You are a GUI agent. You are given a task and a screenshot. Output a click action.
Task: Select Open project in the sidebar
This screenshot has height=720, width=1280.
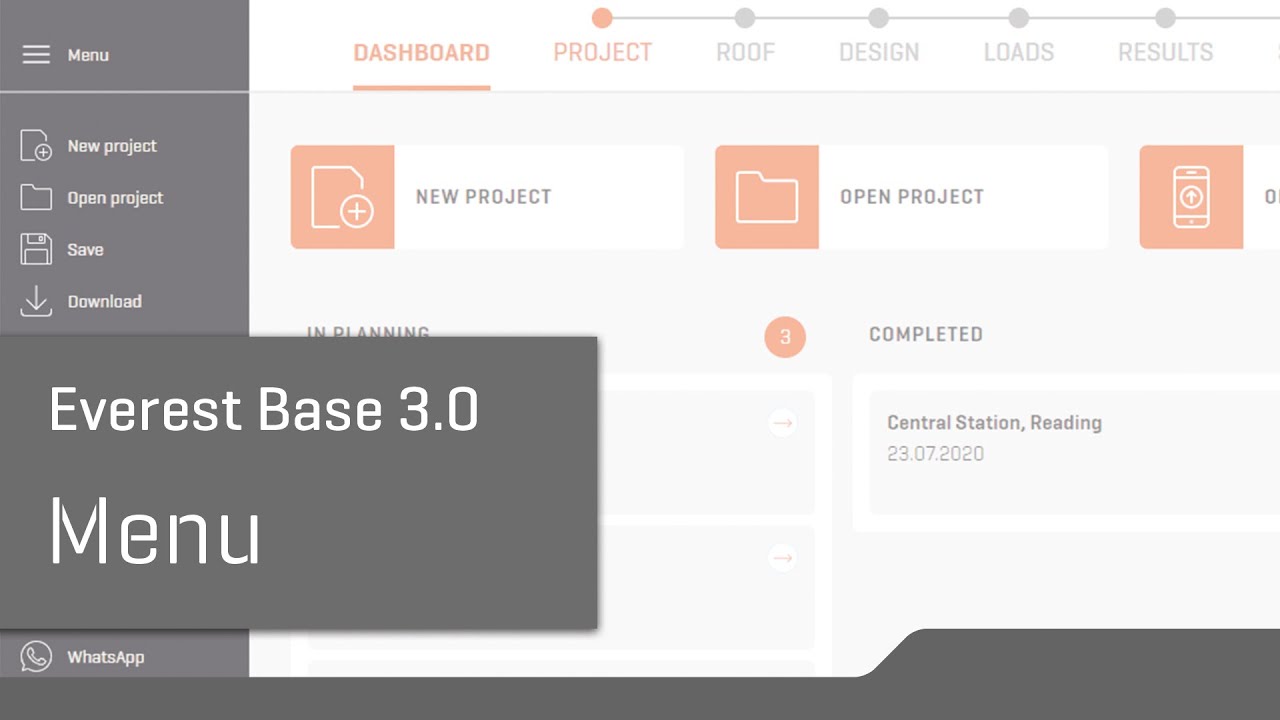tap(115, 198)
